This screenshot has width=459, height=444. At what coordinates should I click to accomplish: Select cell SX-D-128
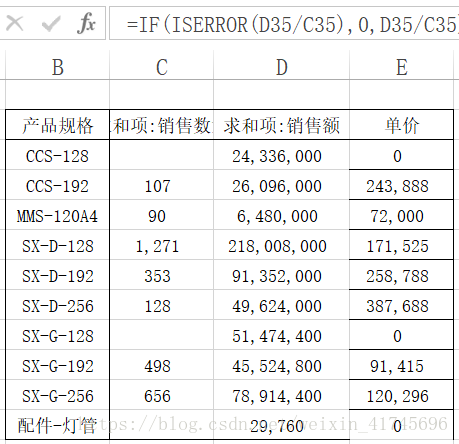click(x=57, y=245)
